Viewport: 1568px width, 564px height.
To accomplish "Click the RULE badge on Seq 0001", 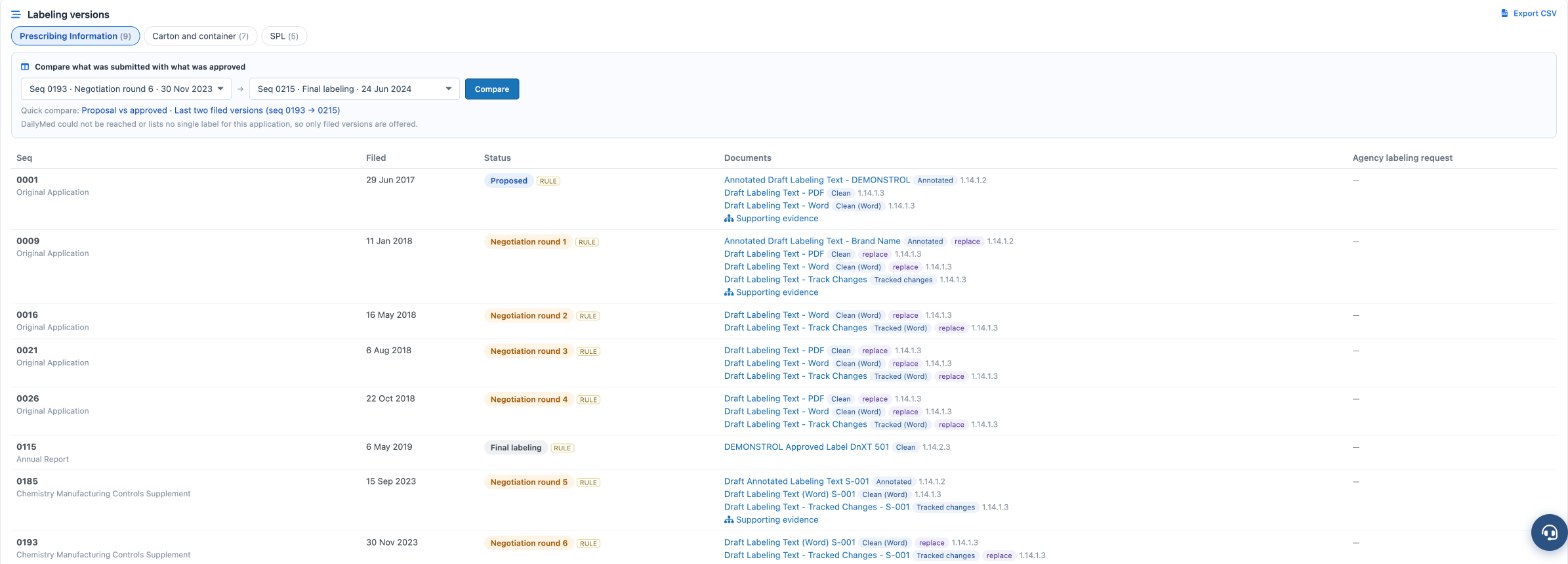I will tap(549, 182).
